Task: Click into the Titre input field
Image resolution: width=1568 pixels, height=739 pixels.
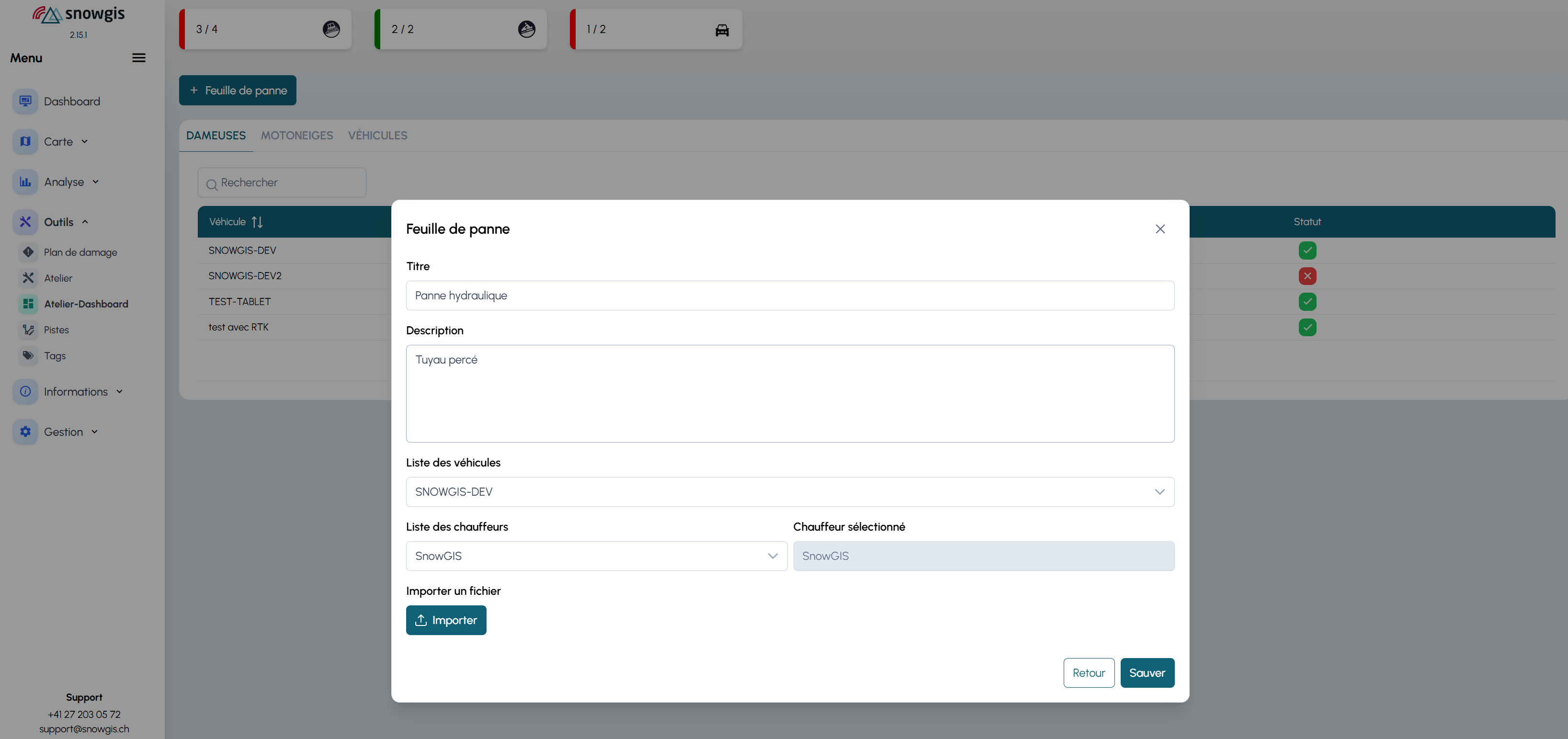Action: (789, 295)
